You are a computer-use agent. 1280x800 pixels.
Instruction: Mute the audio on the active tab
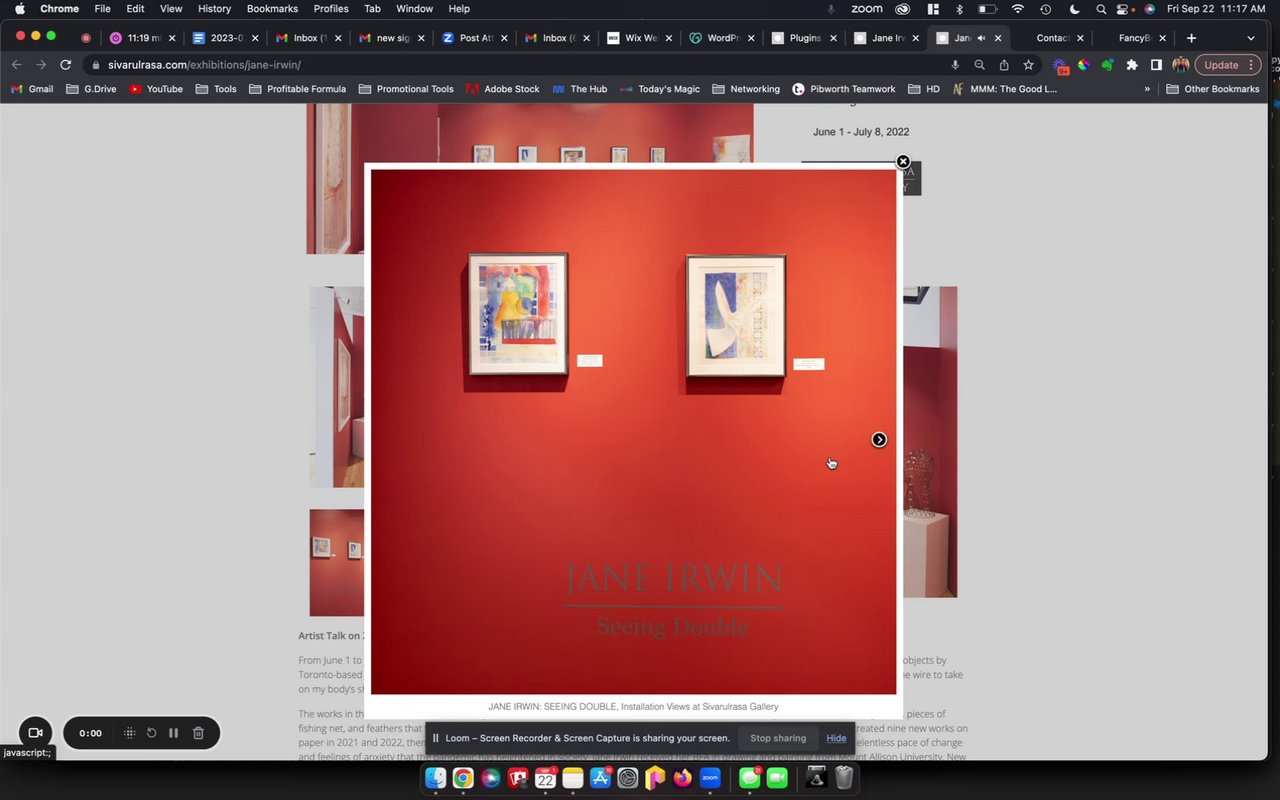tap(981, 38)
